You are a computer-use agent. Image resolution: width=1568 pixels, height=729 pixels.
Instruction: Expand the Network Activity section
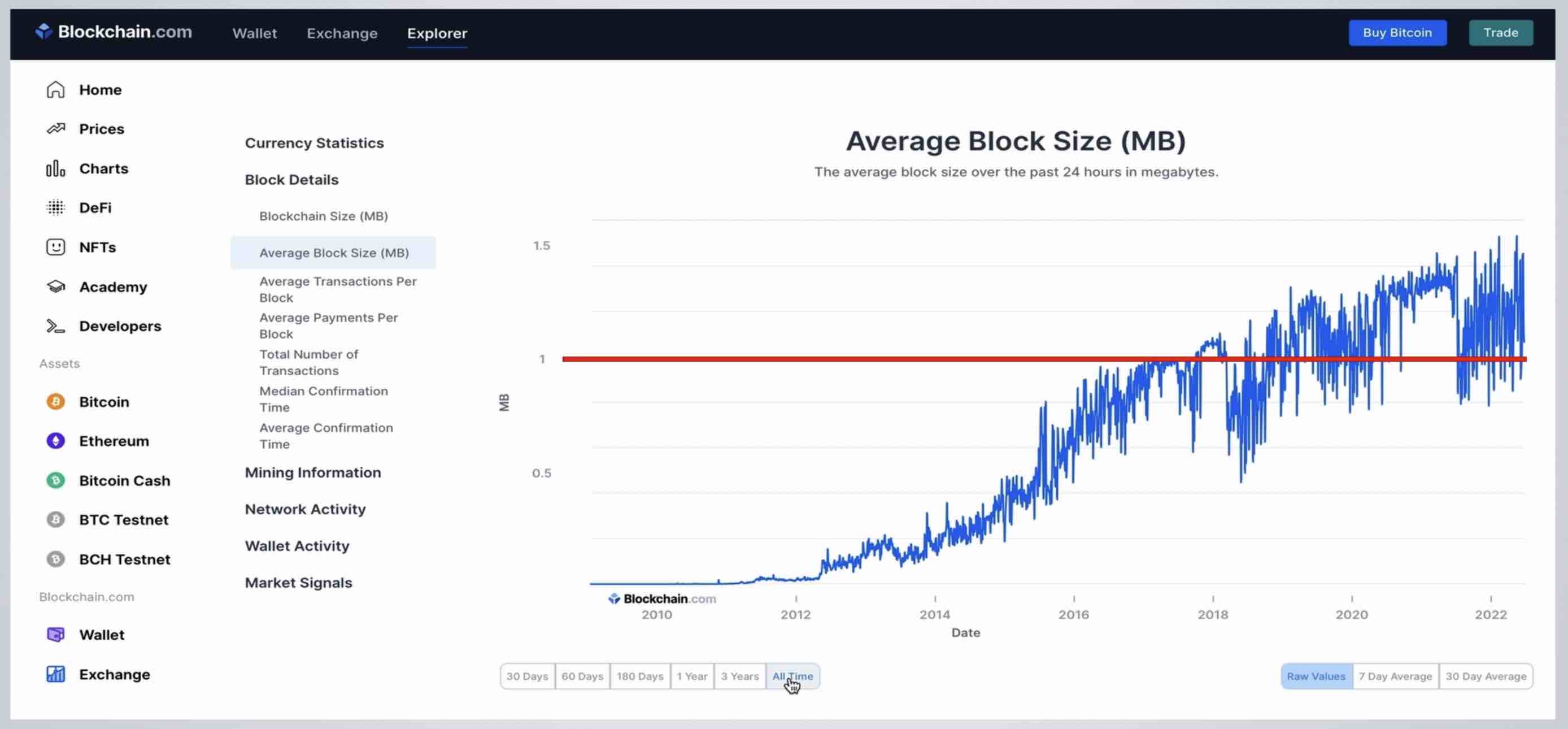coord(305,509)
